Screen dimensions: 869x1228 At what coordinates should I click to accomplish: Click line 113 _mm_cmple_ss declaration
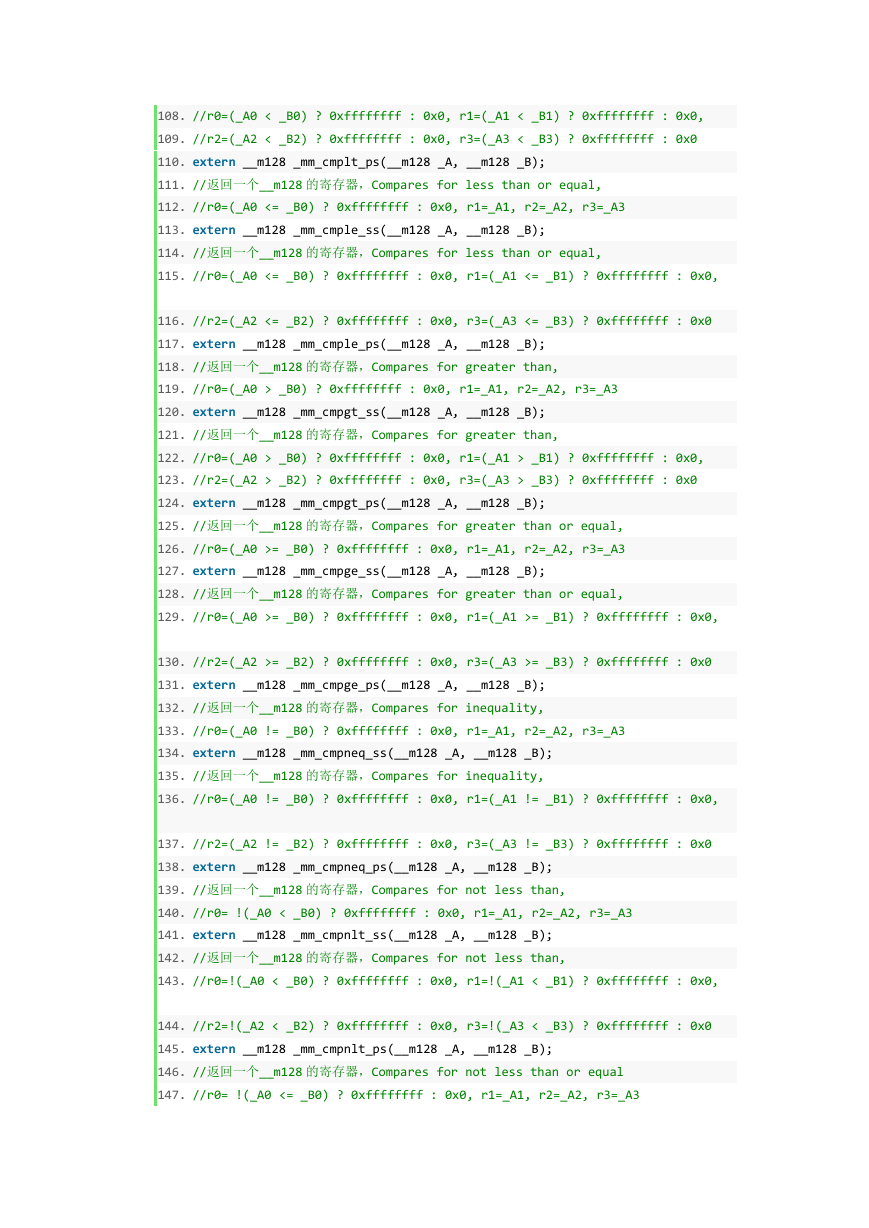369,230
